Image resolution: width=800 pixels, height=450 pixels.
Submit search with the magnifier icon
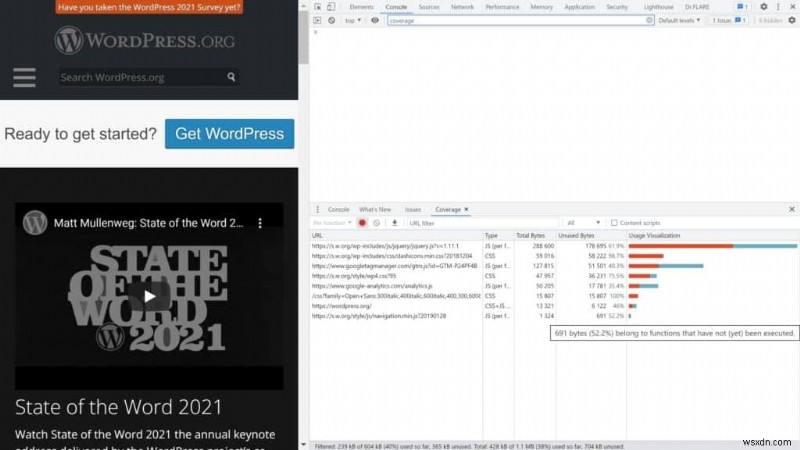(231, 77)
